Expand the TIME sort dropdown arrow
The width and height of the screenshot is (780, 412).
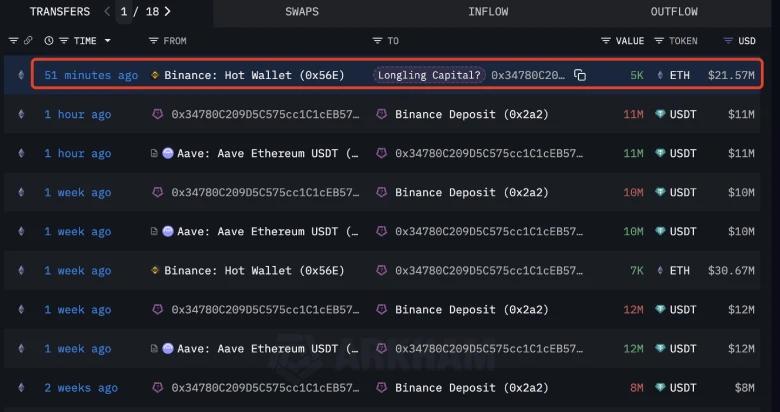107,41
